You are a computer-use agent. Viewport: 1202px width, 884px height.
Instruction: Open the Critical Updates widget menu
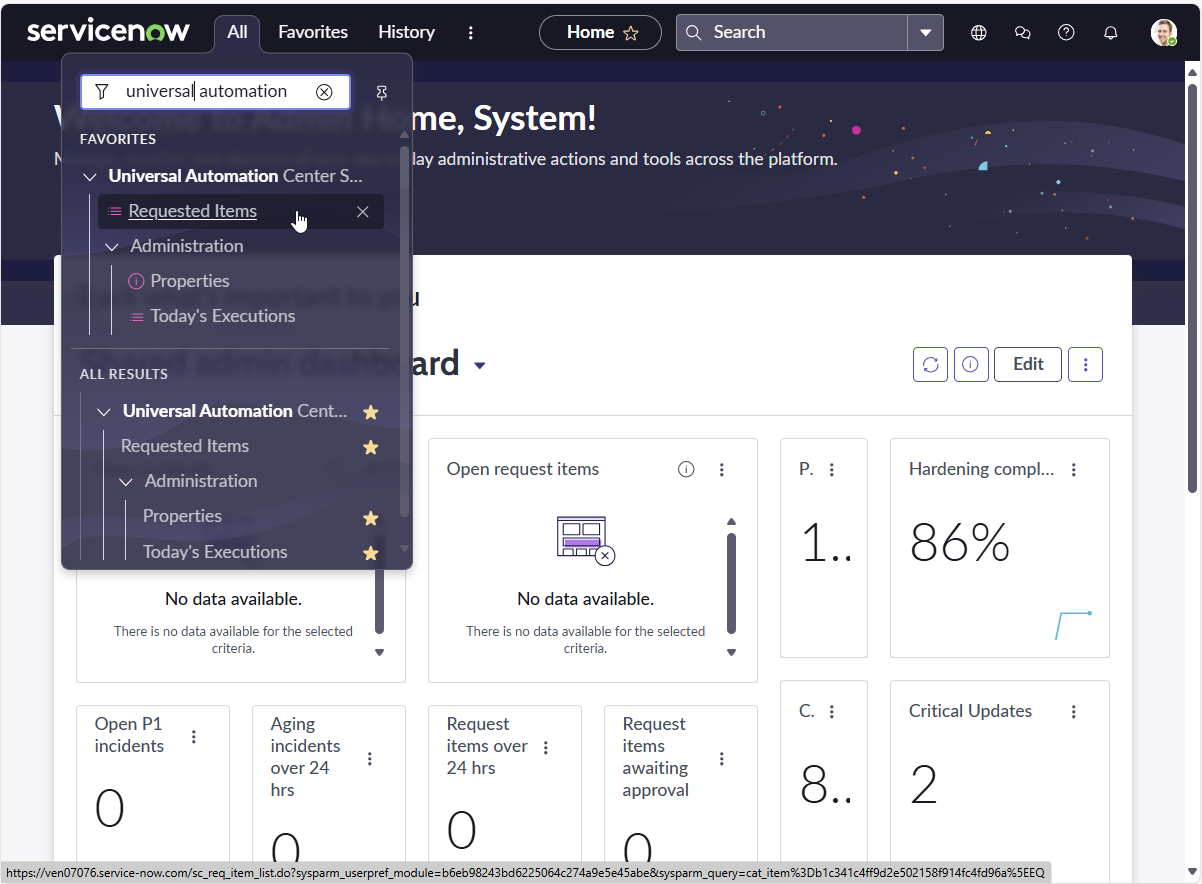1074,711
